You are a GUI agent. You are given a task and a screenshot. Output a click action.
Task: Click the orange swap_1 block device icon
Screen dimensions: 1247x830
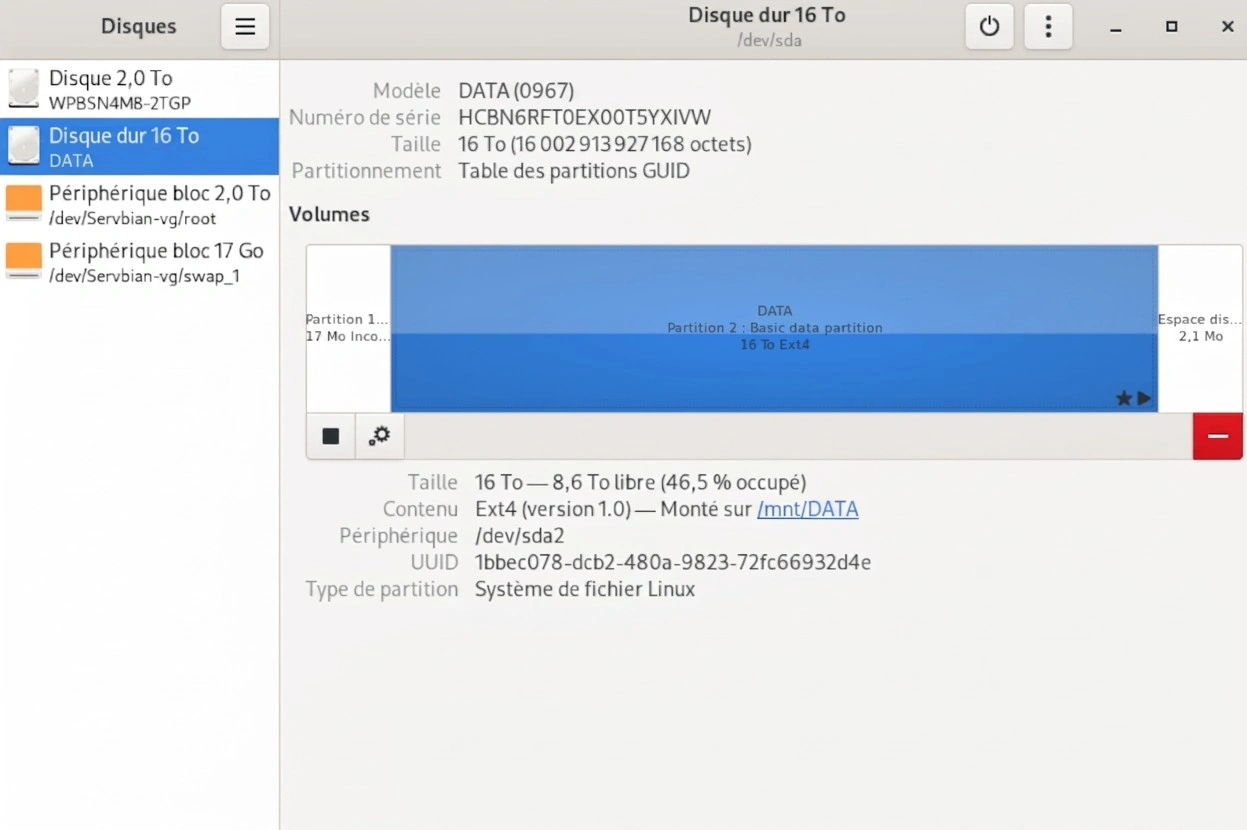(24, 261)
